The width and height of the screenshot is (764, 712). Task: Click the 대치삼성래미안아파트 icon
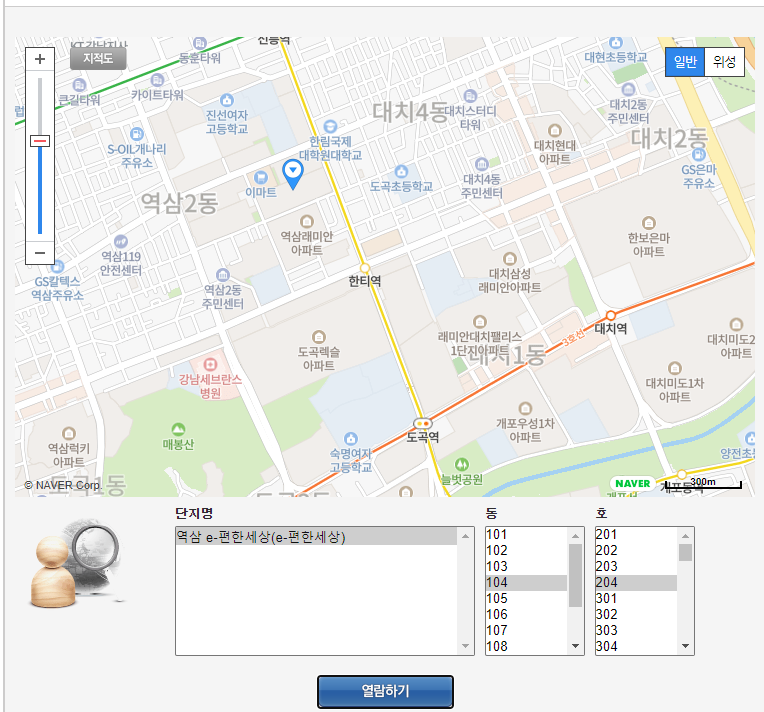tap(510, 258)
